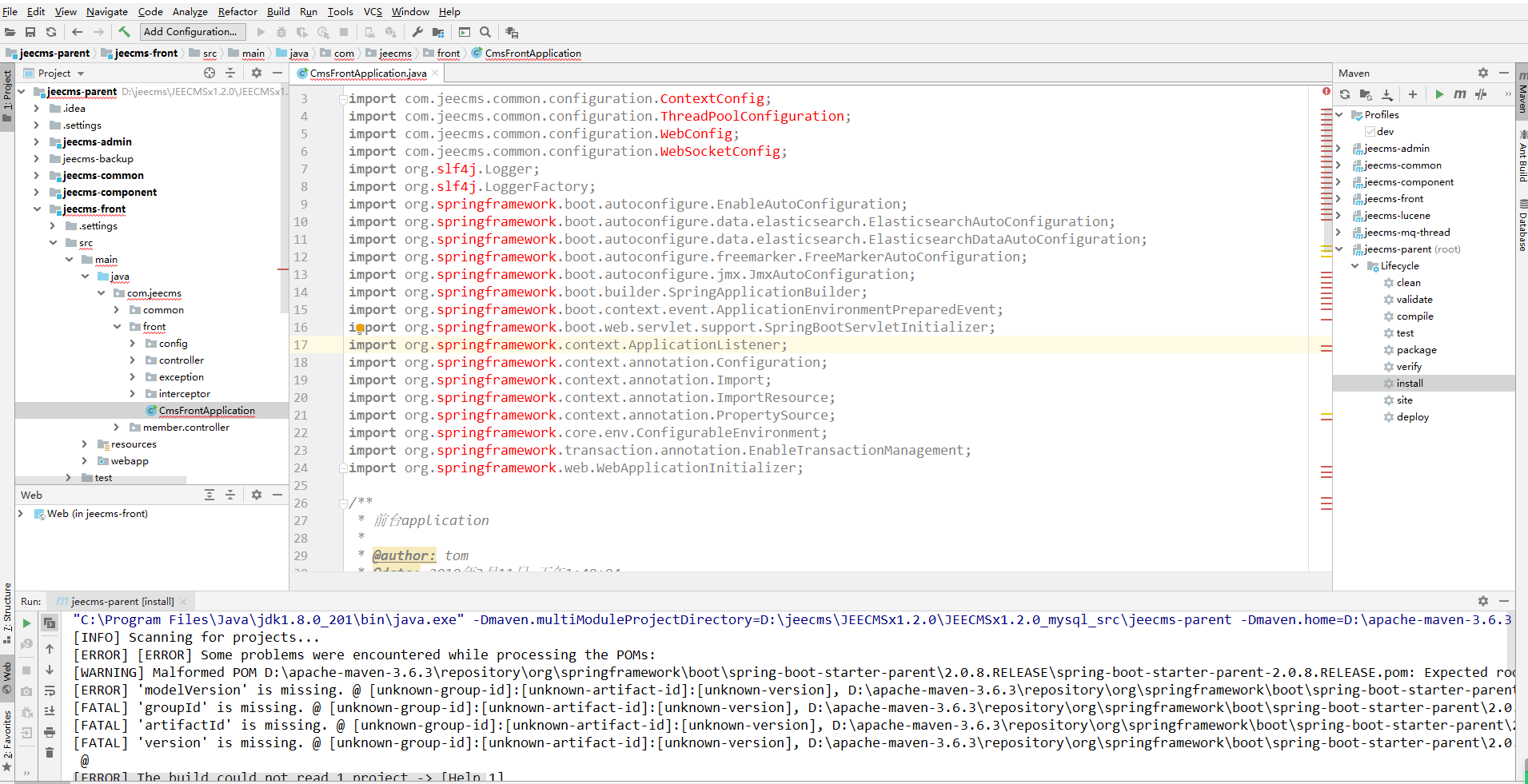1528x784 pixels.
Task: Reimport all Maven projects with refresh icon
Action: [1345, 94]
